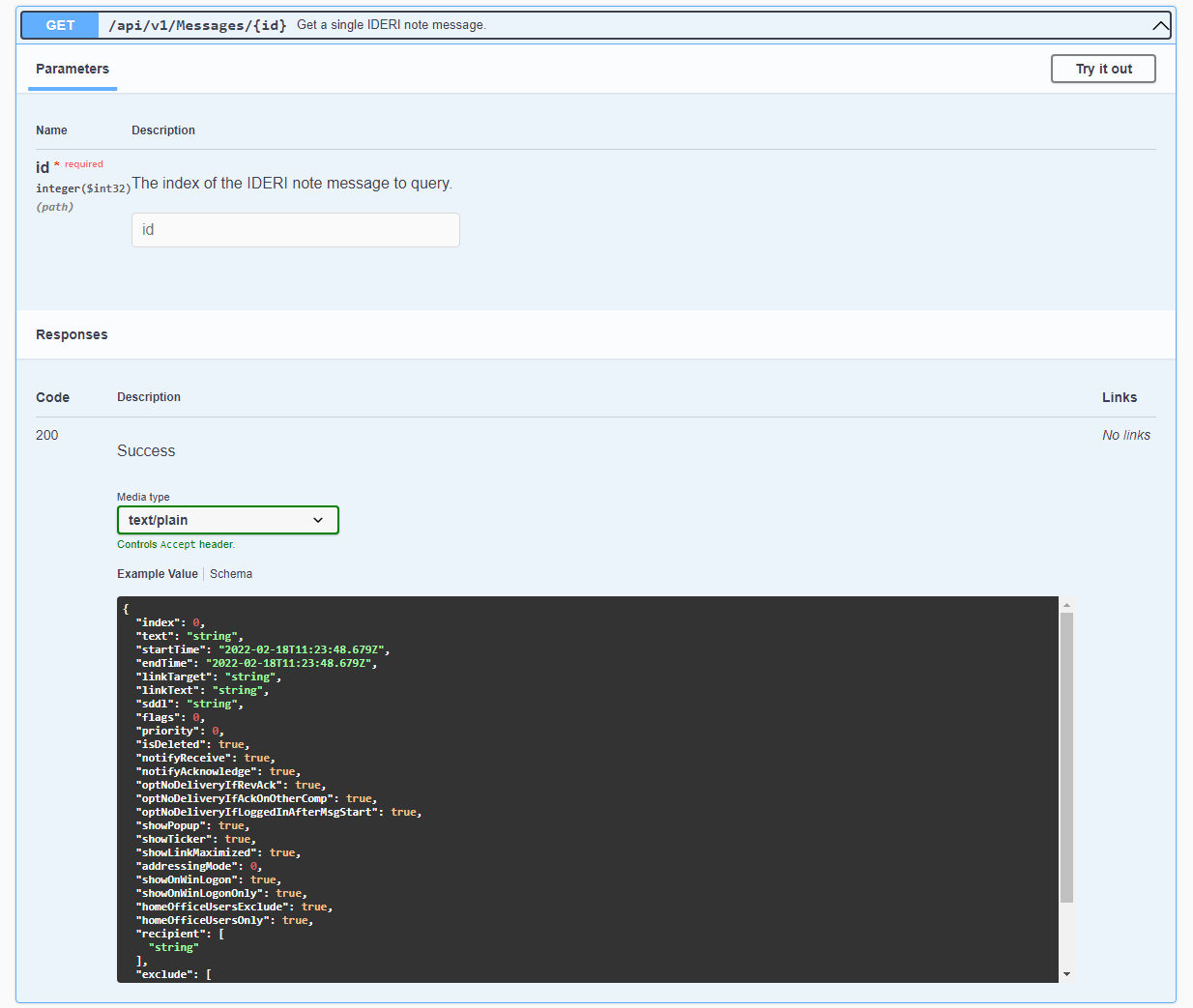Click the "optNoDeliveryIfRevAck": true line
This screenshot has height=1008, width=1193.
(231, 785)
